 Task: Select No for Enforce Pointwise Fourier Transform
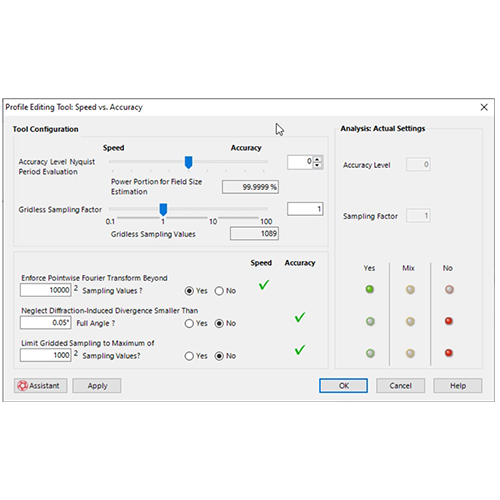219,291
